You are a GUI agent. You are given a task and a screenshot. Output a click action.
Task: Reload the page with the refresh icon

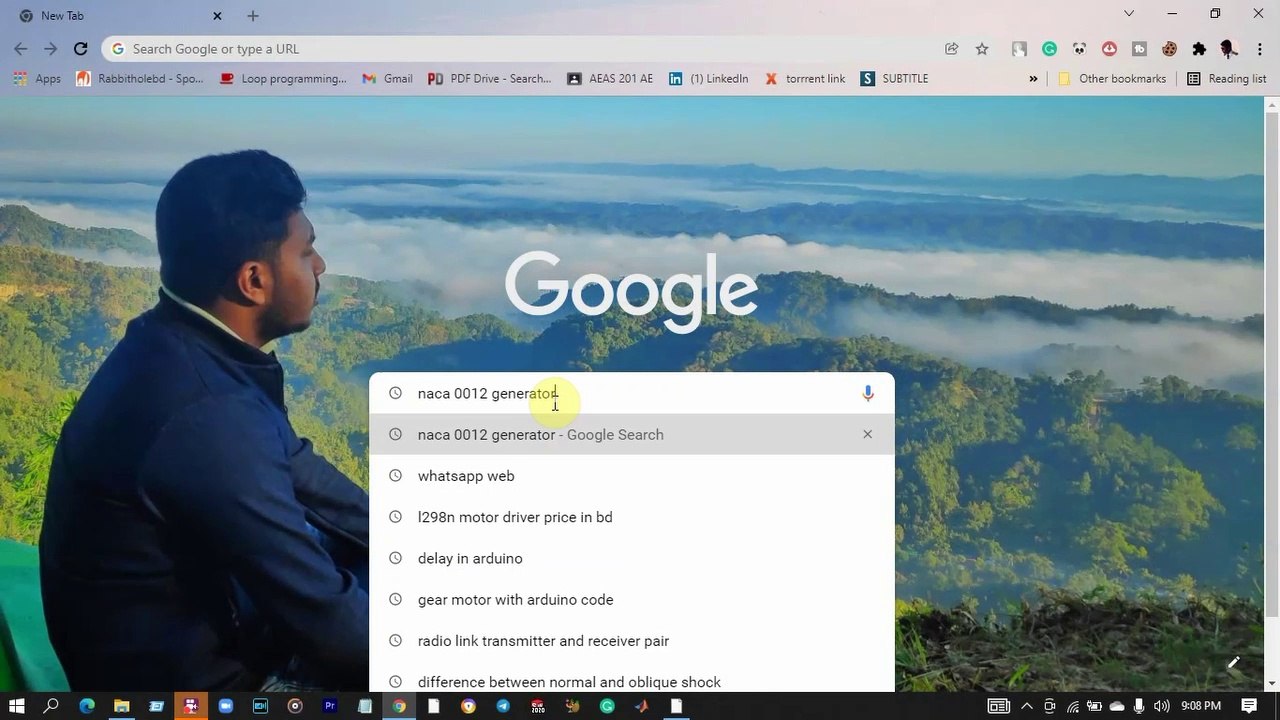(81, 49)
